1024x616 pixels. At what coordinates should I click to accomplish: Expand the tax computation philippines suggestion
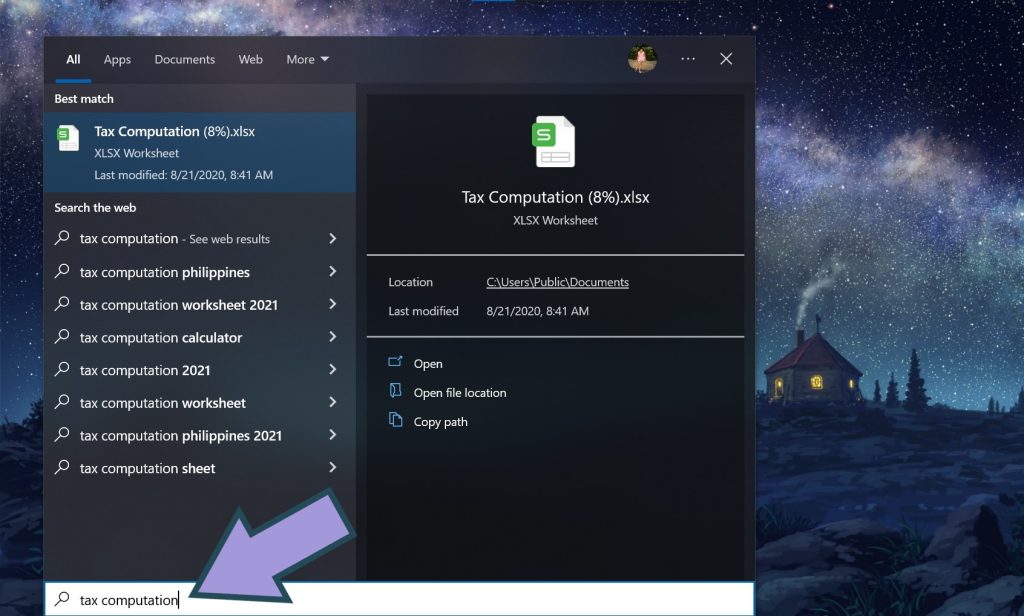point(333,271)
